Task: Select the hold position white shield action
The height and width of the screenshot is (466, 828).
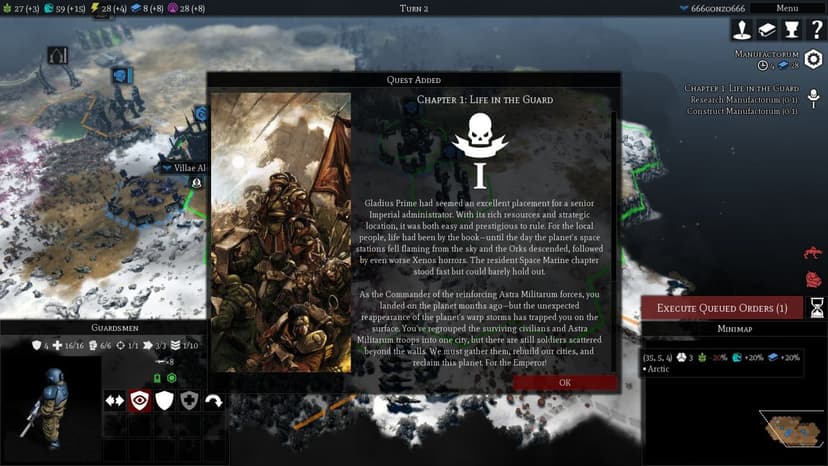Action: click(x=164, y=401)
